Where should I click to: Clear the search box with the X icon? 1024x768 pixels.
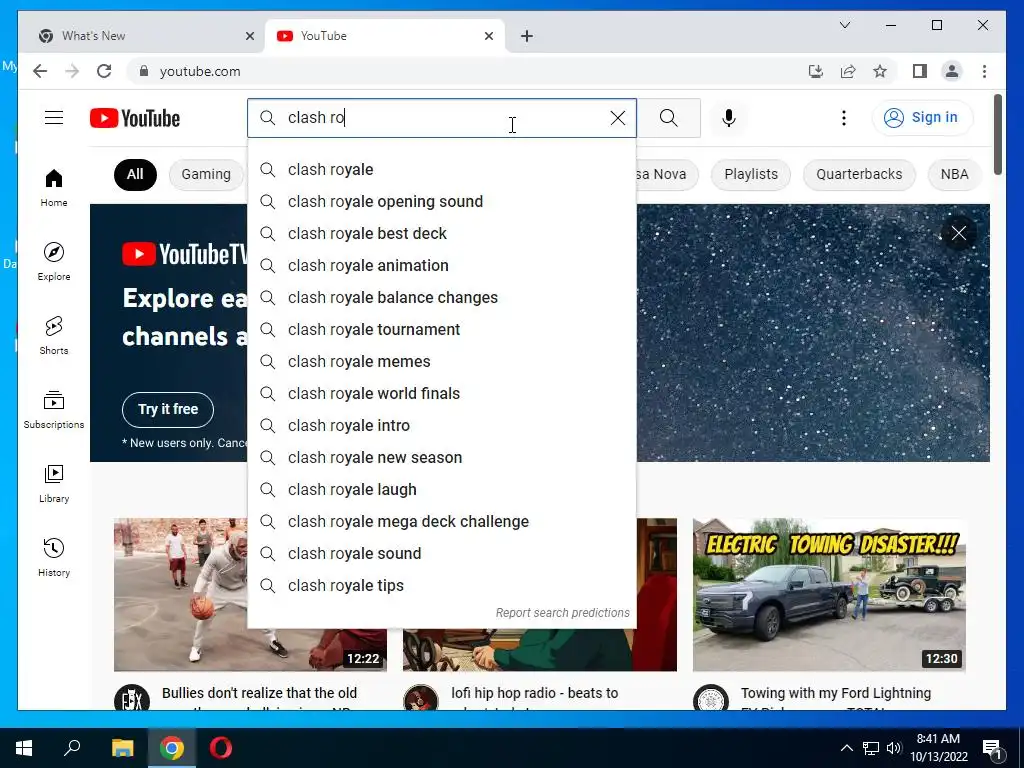[x=617, y=118]
